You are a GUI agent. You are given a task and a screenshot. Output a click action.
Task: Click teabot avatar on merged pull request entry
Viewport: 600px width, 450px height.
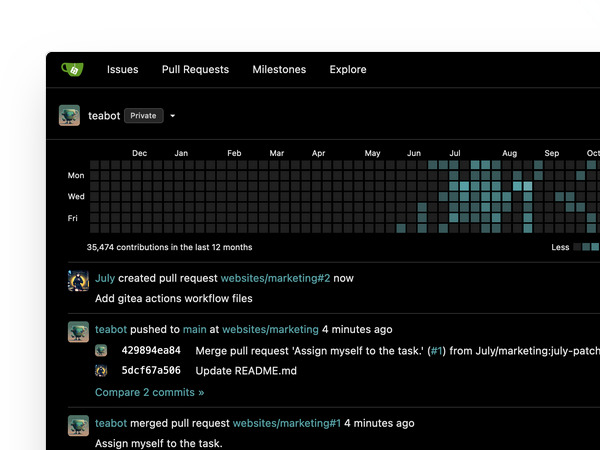click(78, 426)
